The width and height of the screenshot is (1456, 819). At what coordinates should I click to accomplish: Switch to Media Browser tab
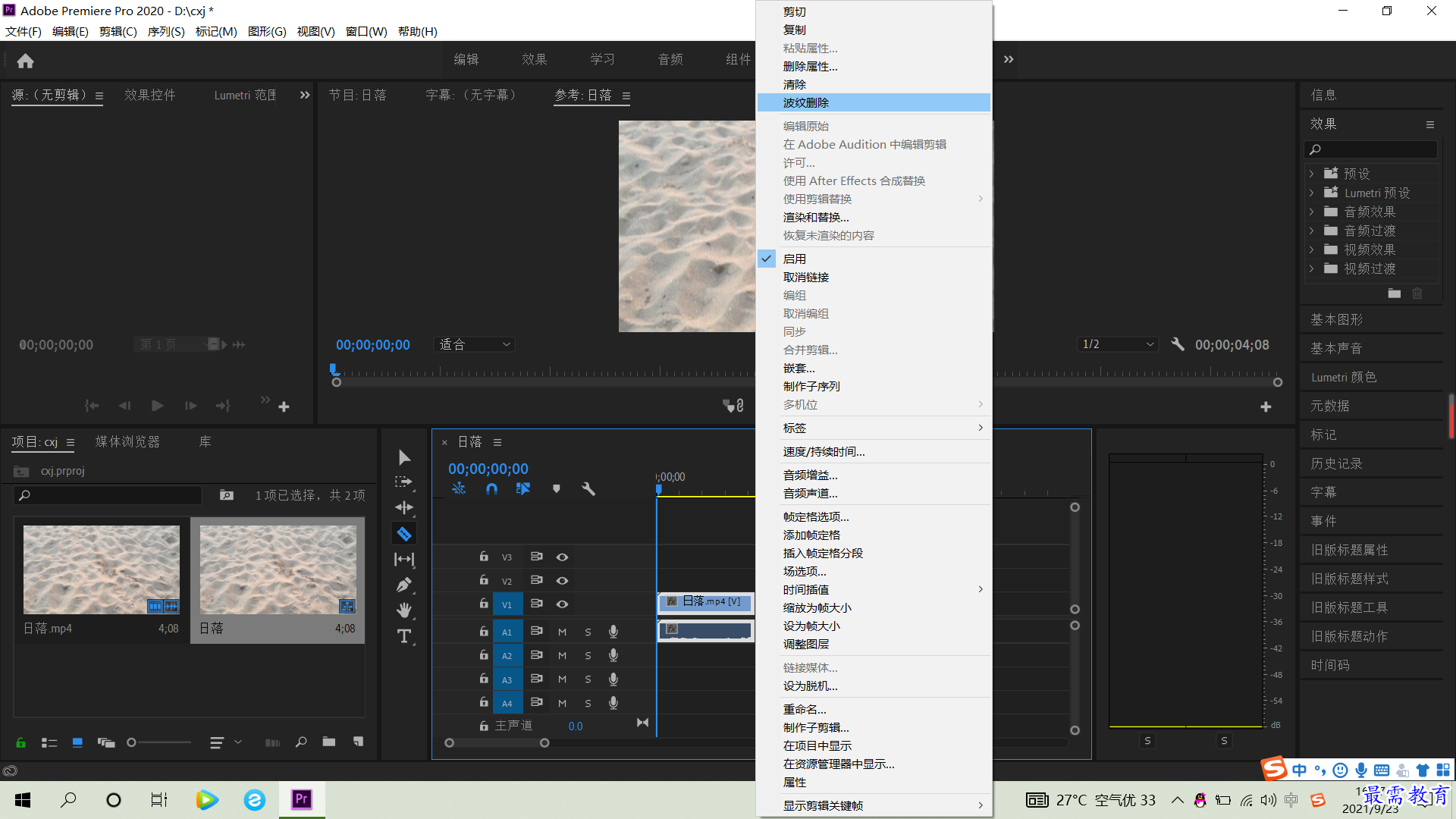point(127,442)
